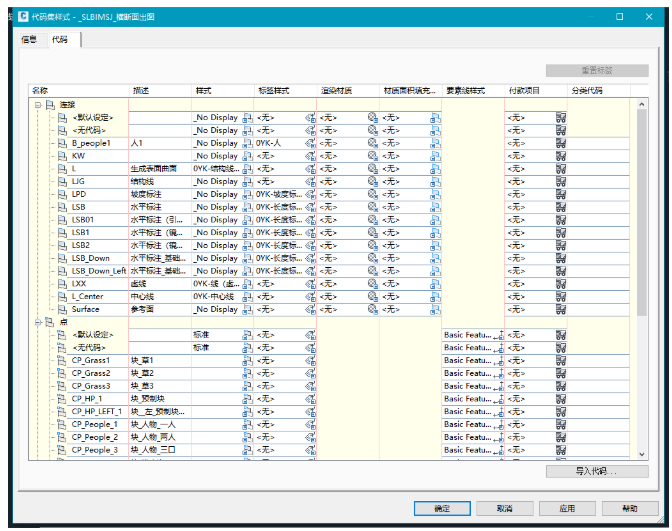
Task: Click the vertical scrollbar of the code list
Action: coord(641,200)
